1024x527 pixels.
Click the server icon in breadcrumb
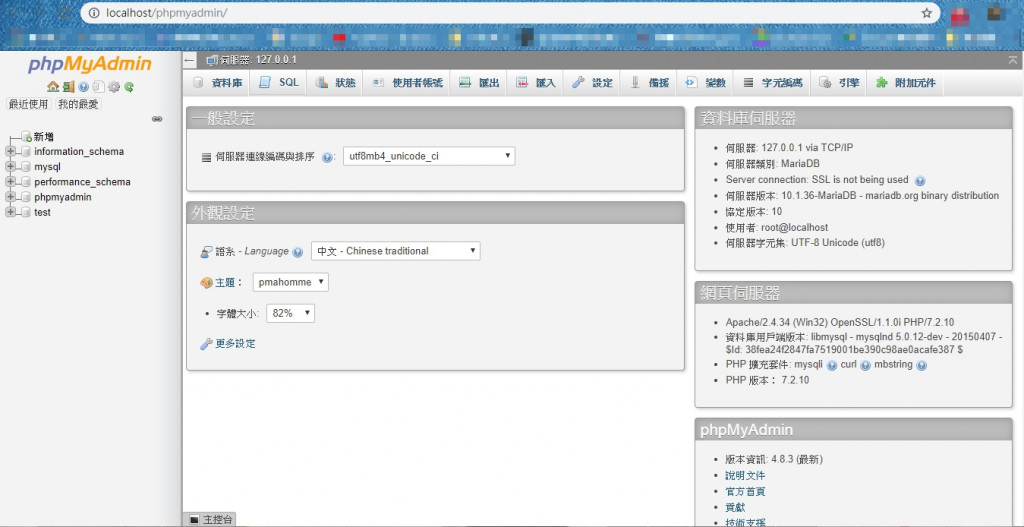coord(212,60)
